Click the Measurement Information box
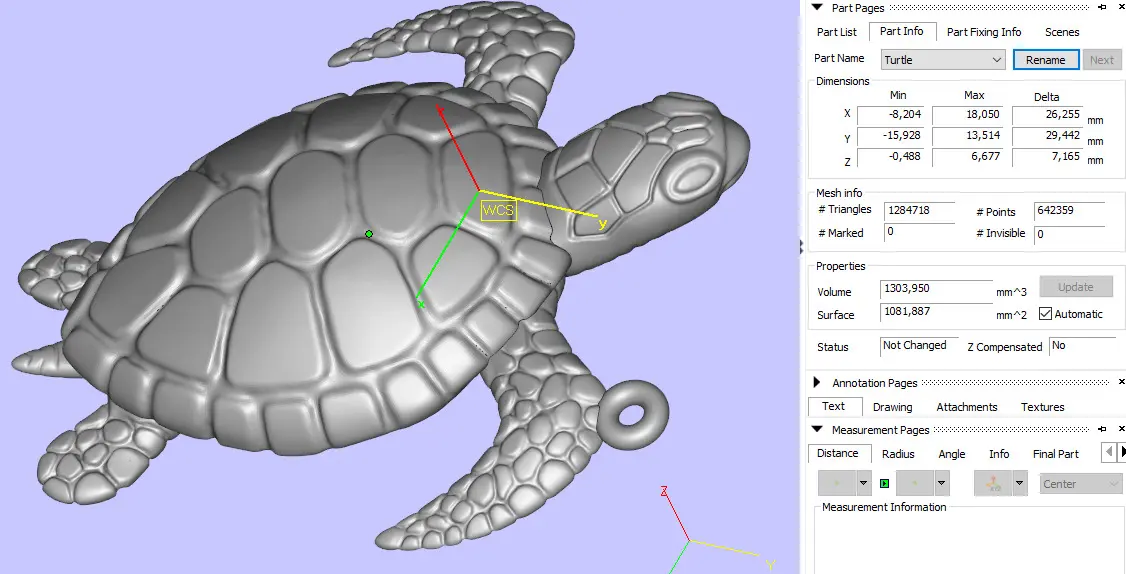Viewport: 1126px width, 574px height. pyautogui.click(x=969, y=542)
